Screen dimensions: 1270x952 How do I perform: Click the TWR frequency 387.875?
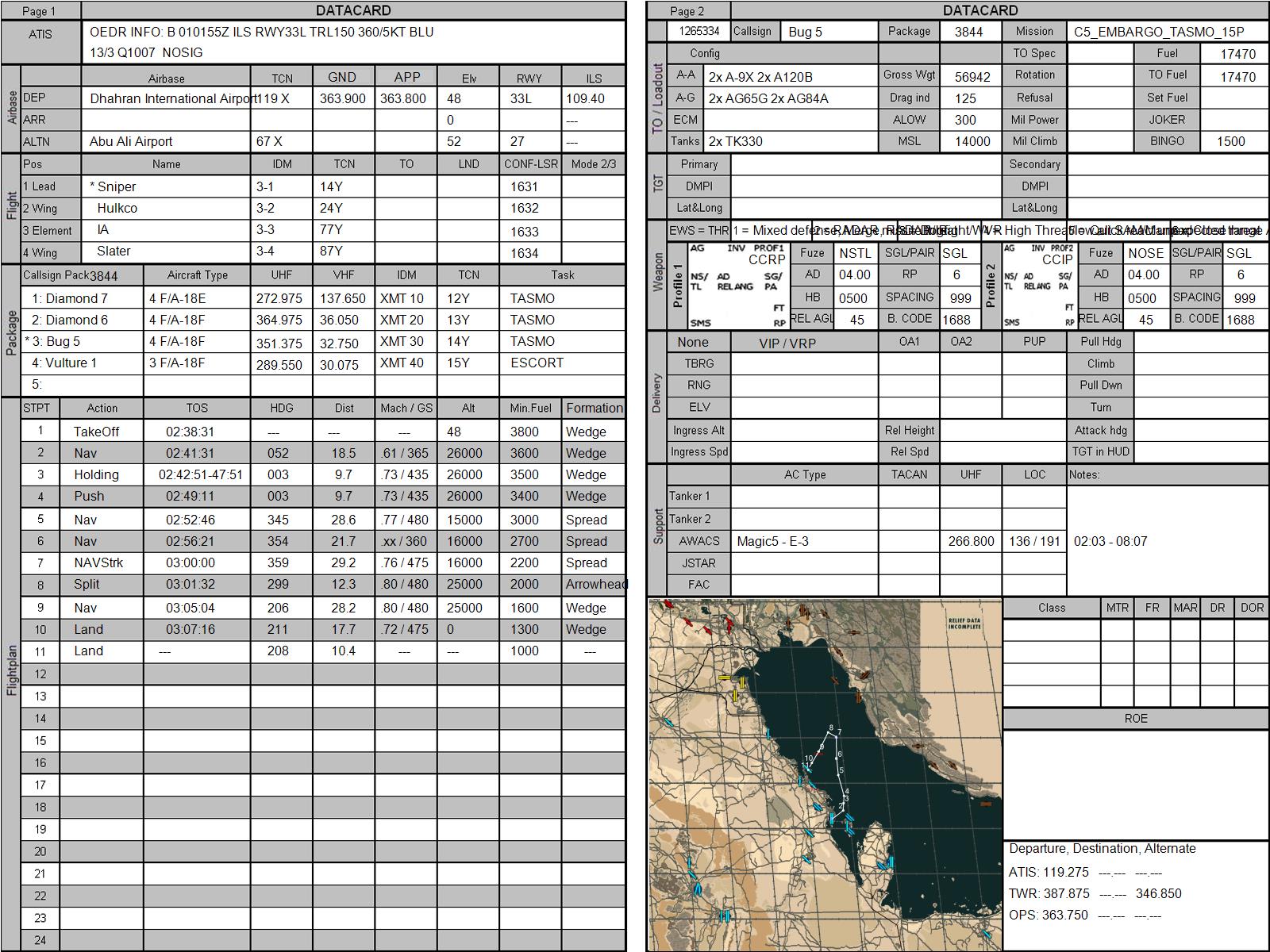pos(1066,893)
